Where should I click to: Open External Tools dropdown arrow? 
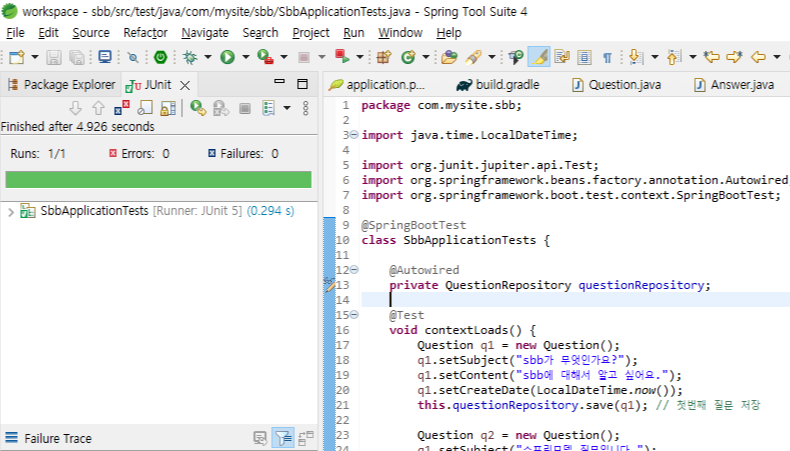click(284, 57)
